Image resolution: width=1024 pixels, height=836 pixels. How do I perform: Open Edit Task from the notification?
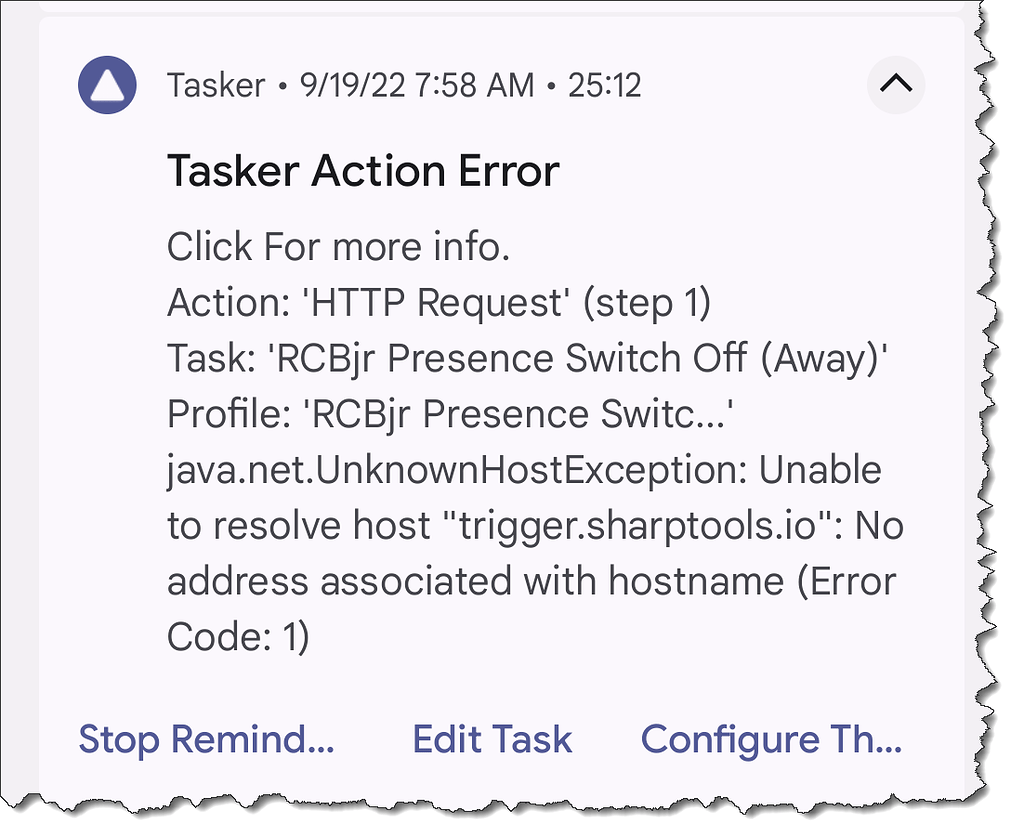pos(492,740)
